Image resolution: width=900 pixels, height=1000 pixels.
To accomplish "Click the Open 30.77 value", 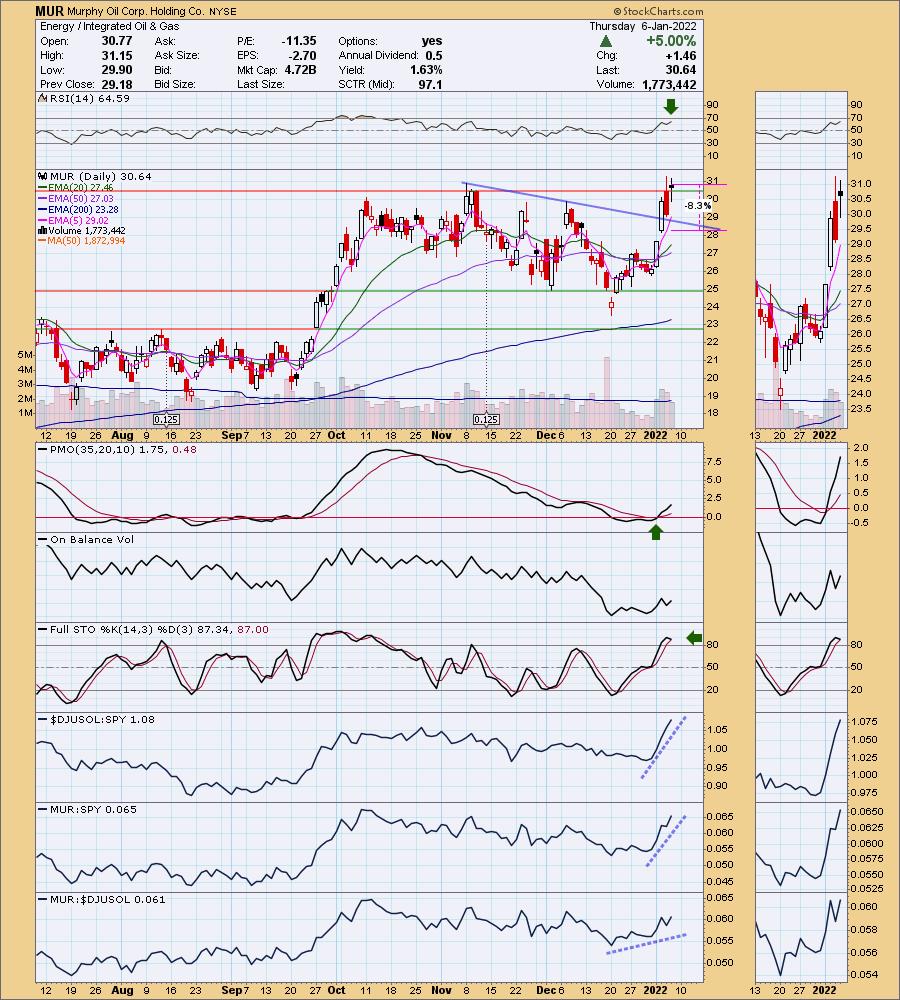I will 117,41.
